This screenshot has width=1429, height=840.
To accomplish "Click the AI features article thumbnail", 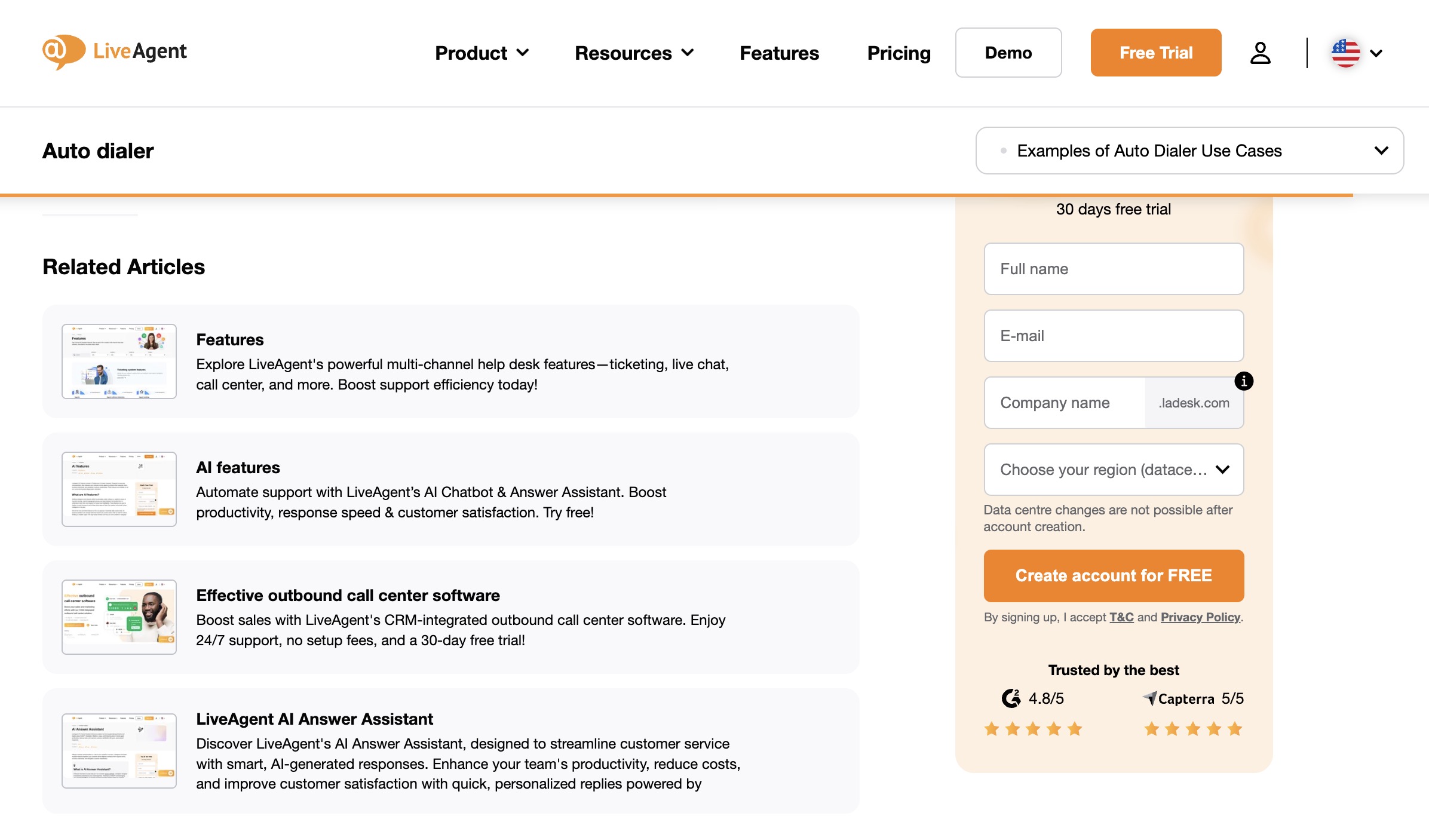I will click(118, 489).
